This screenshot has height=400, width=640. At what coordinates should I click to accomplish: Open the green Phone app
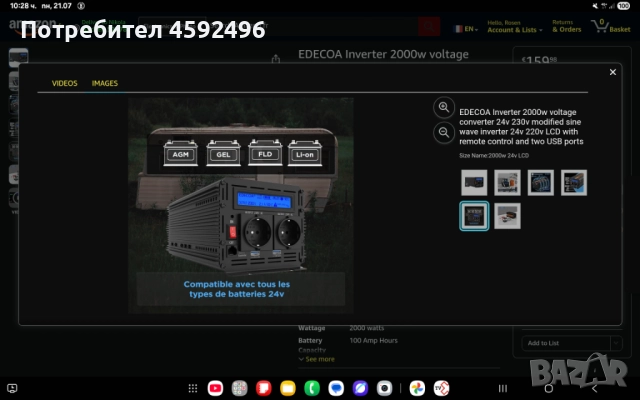pos(312,388)
